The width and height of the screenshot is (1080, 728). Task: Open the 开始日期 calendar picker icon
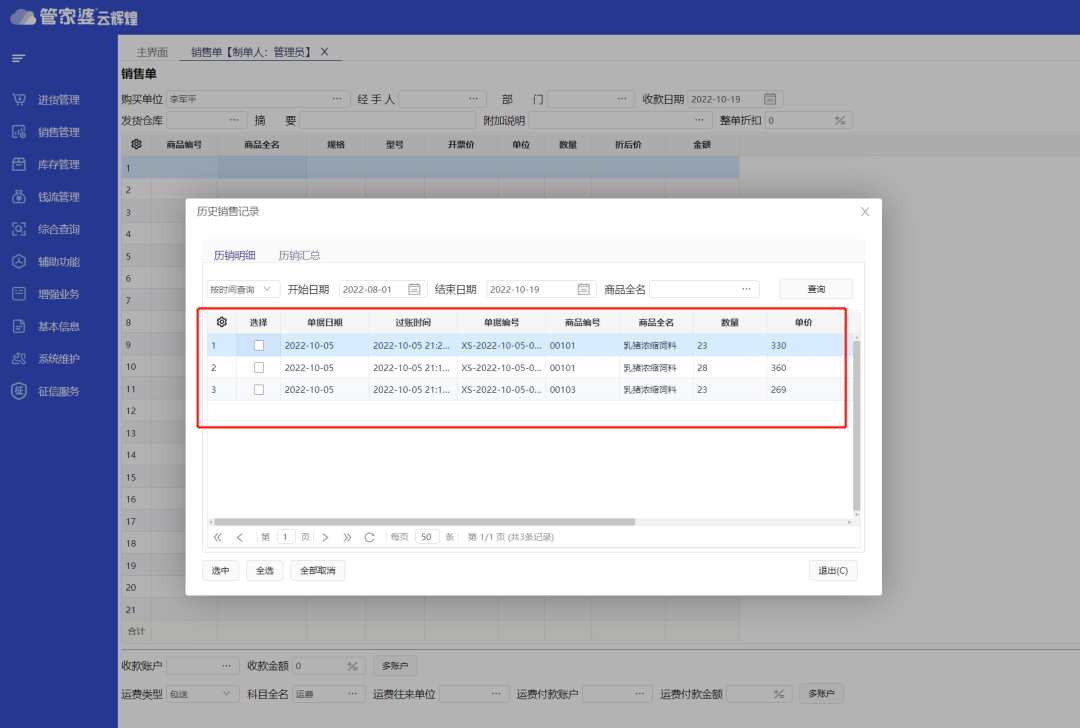point(414,289)
